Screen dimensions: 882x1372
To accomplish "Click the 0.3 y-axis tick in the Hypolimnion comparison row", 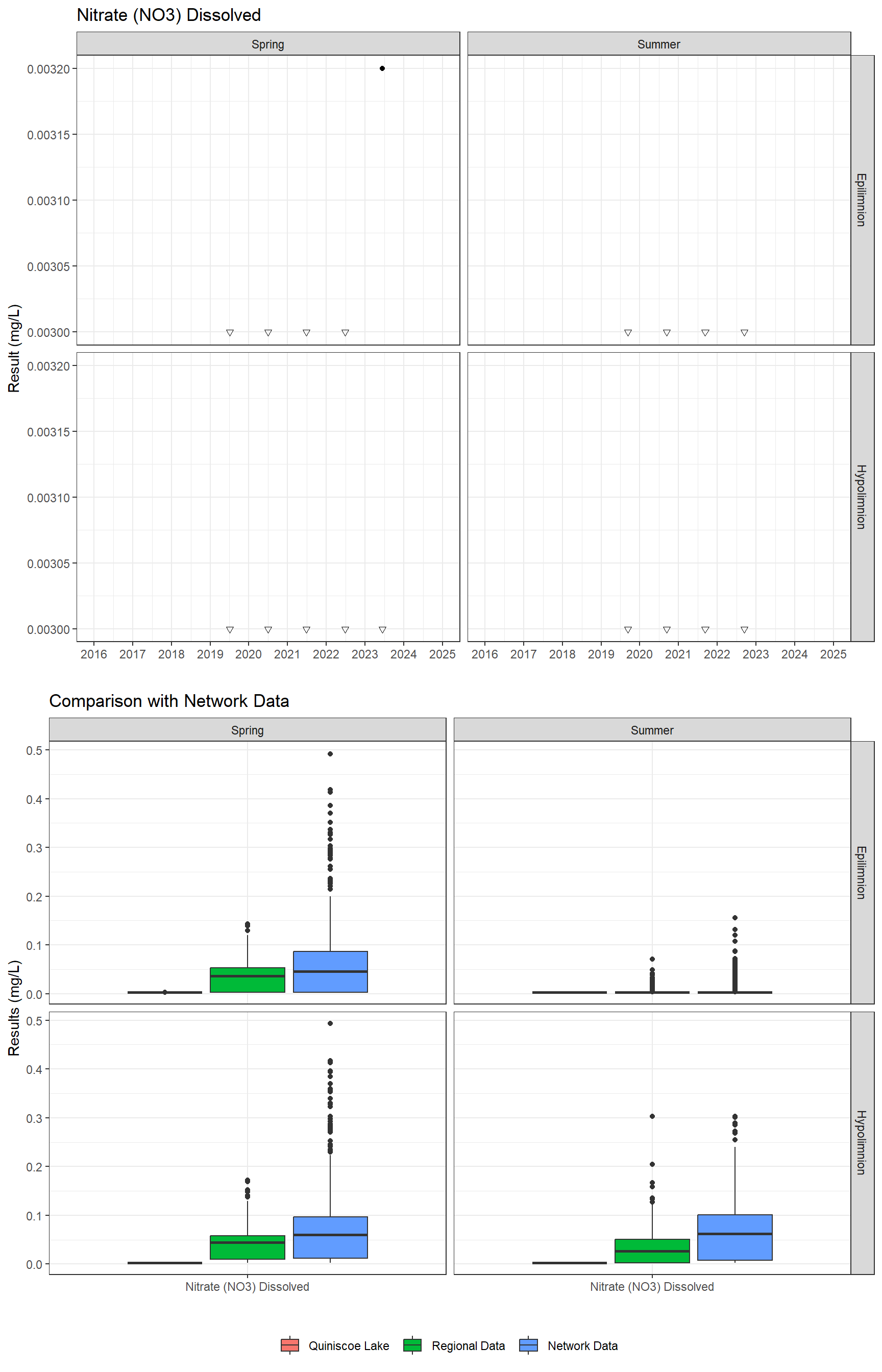I will click(x=34, y=1118).
